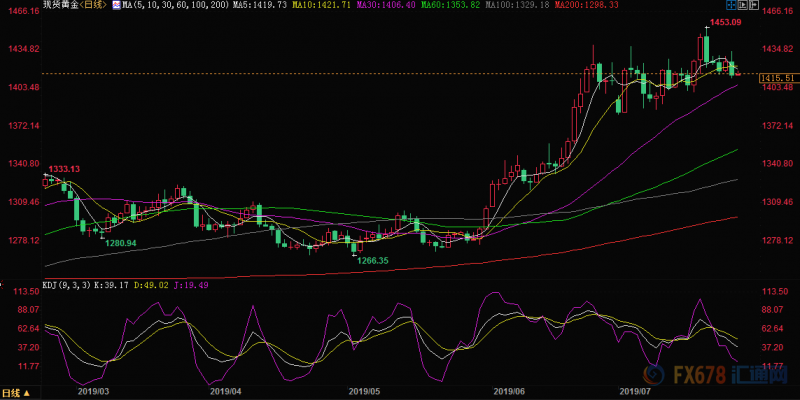Click the 2019/07 date axis label

[635, 392]
